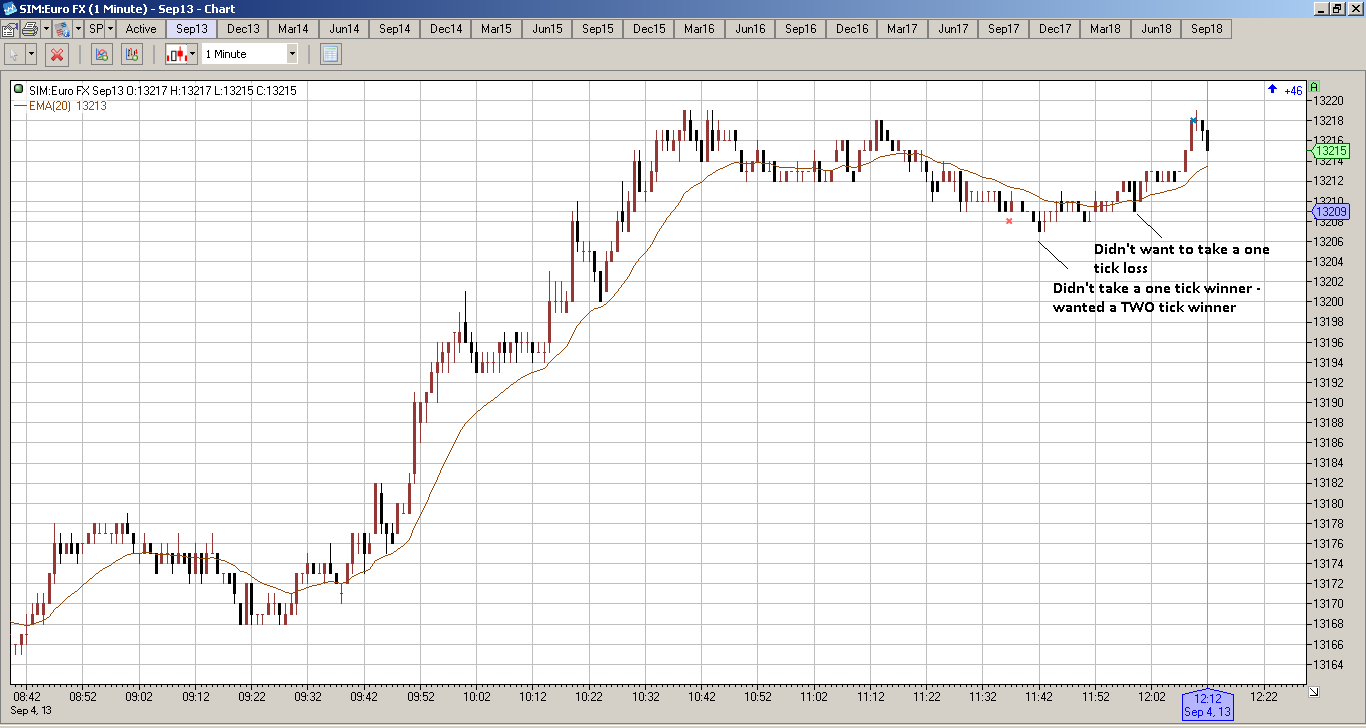Screen dimensions: 1366x728
Task: Click the red X delete icon
Action: tap(57, 54)
